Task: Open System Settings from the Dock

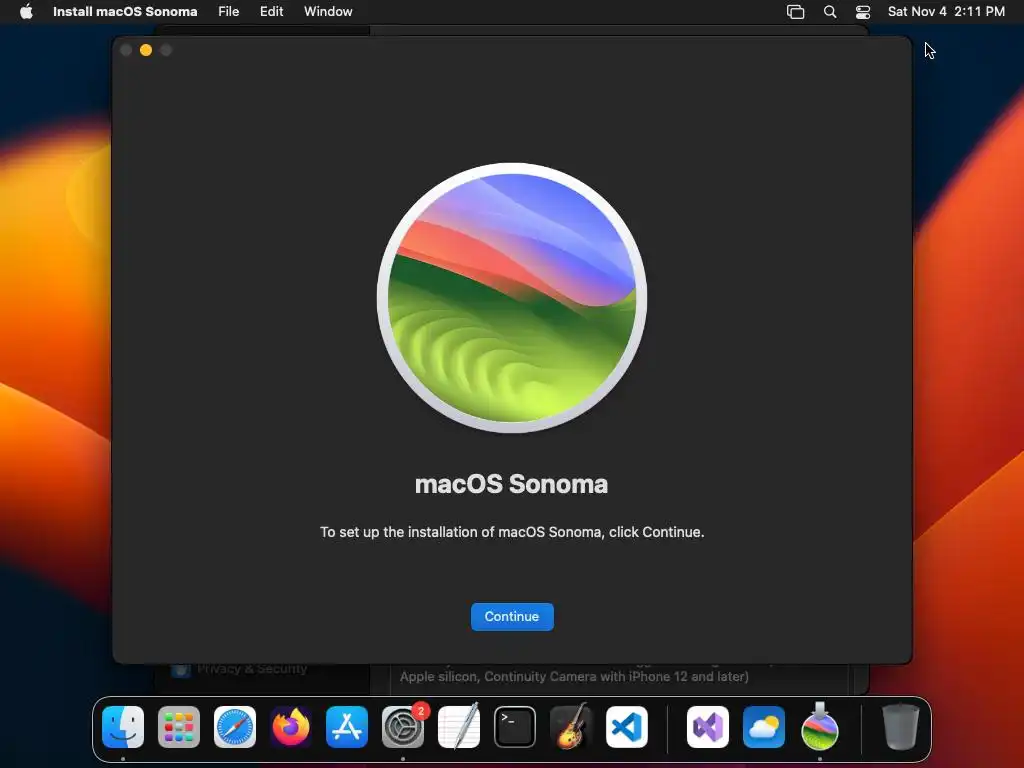Action: pos(403,727)
